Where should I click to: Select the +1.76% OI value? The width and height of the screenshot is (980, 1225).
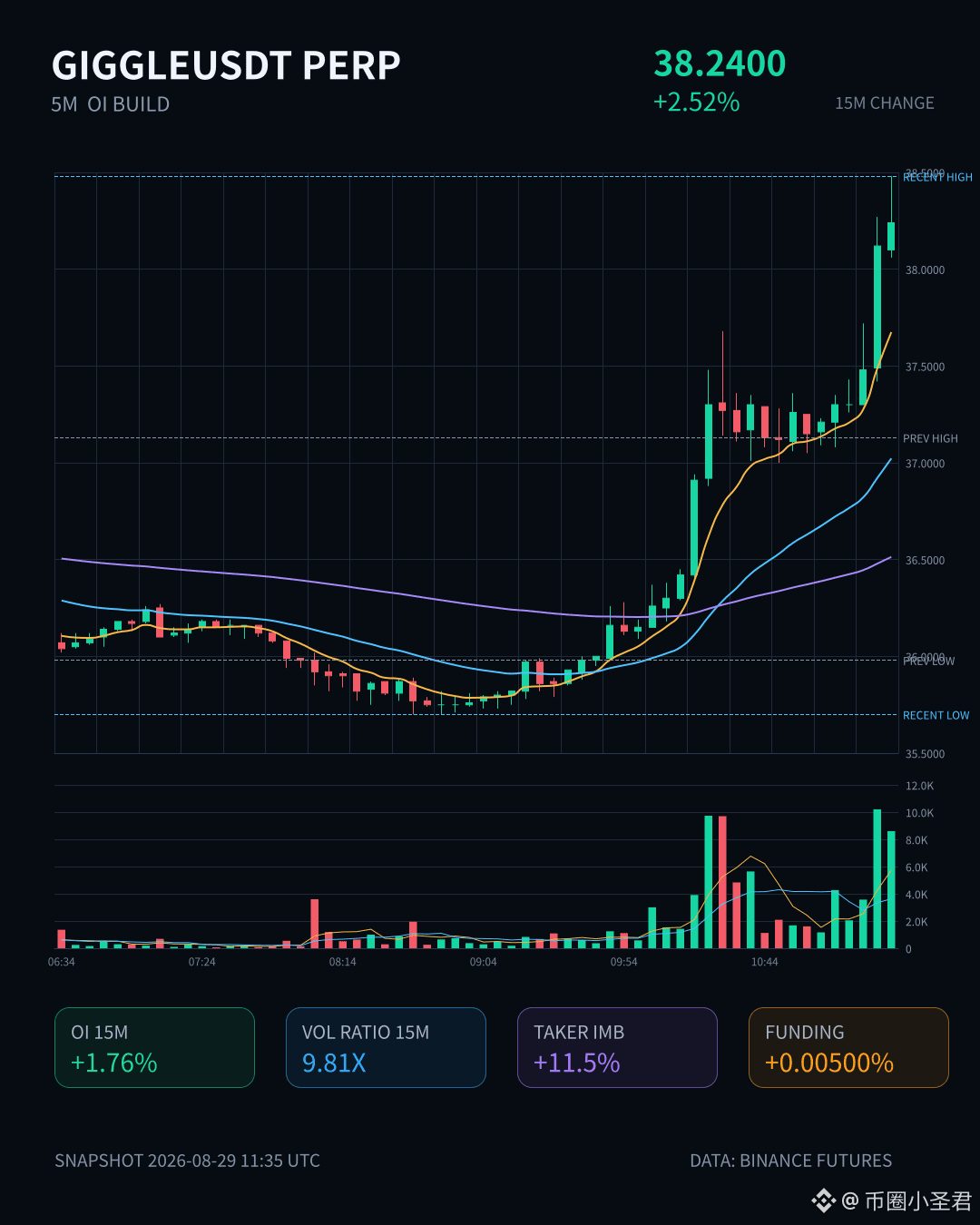click(x=114, y=1063)
